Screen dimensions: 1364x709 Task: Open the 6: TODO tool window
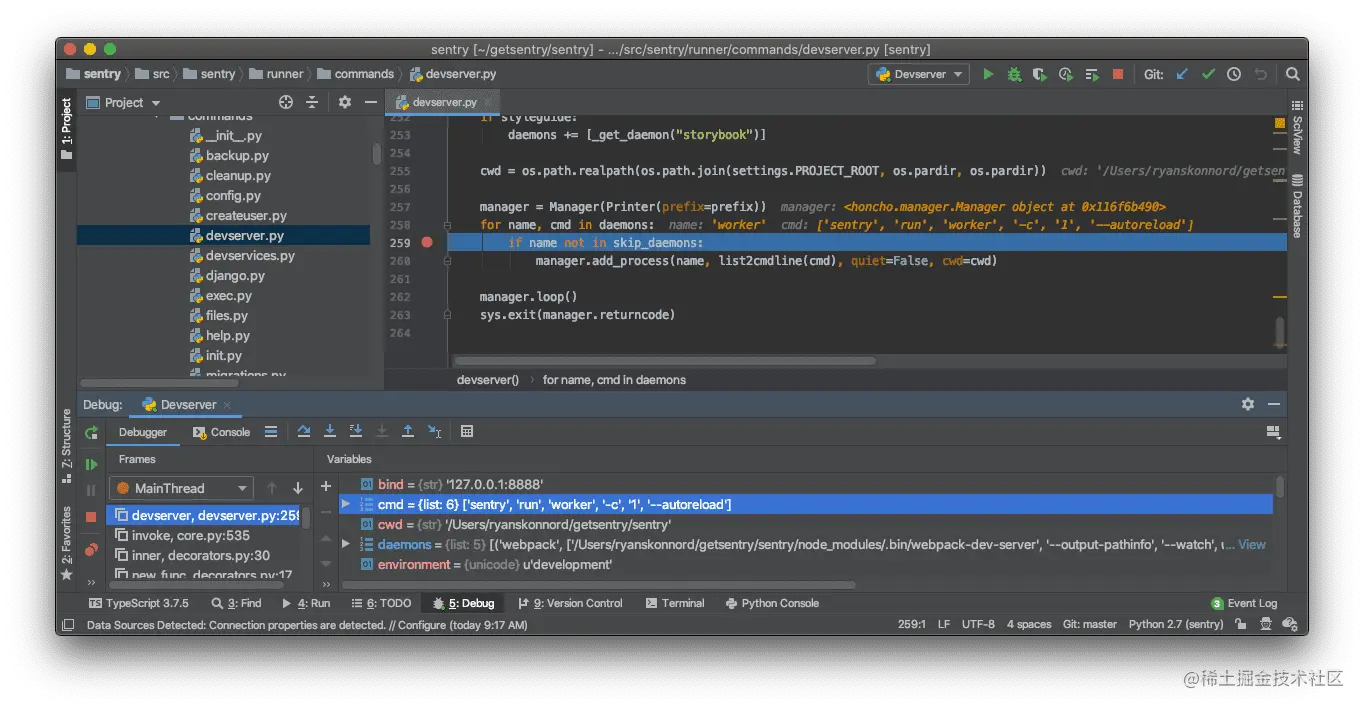pos(382,603)
